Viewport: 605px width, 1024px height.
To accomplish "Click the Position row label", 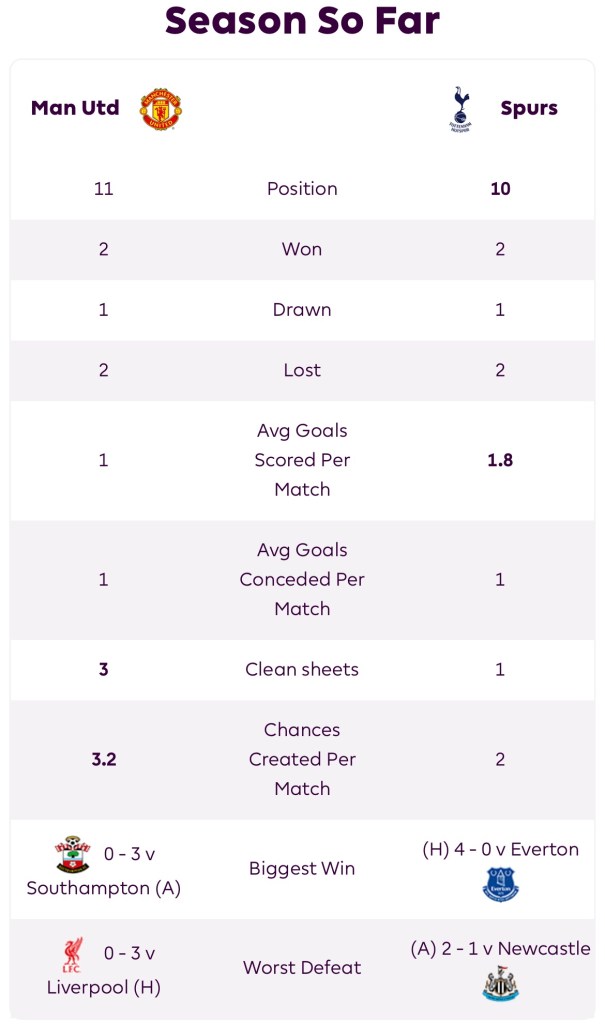I will coord(302,189).
